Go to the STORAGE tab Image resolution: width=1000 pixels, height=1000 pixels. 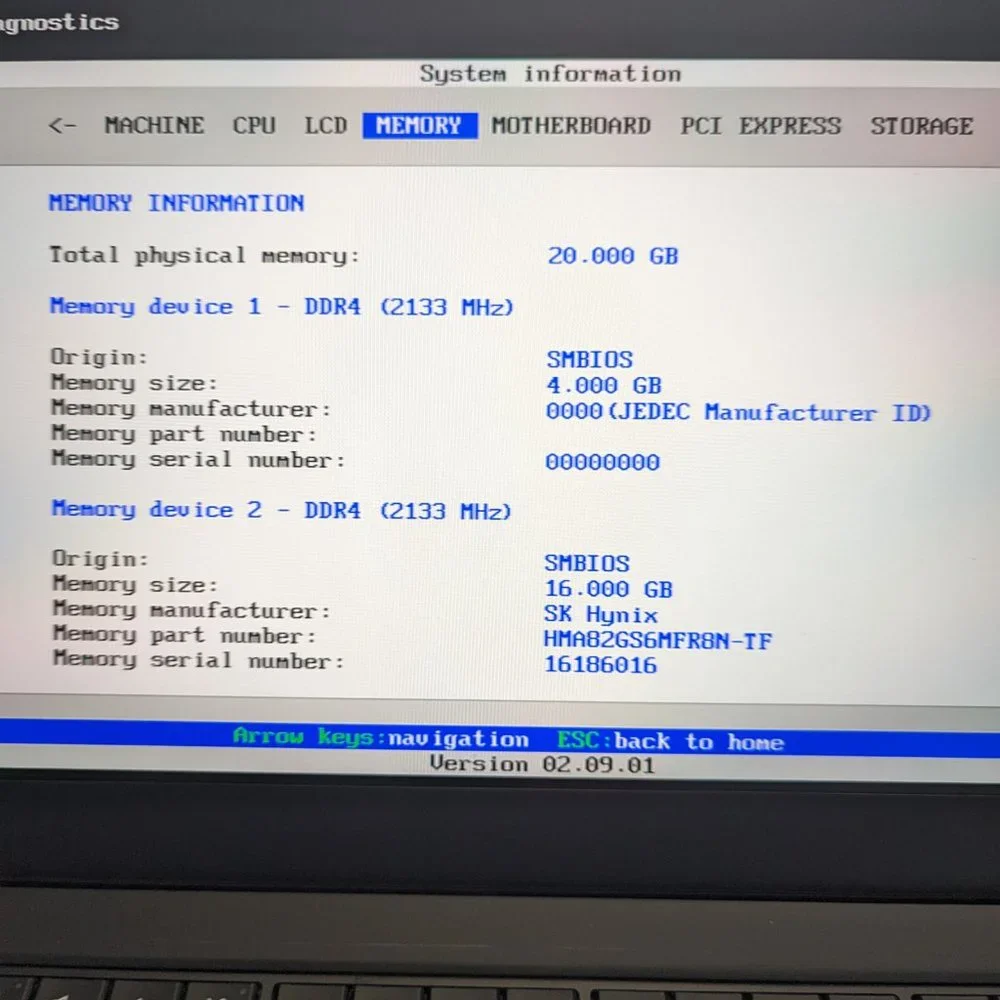pyautogui.click(x=922, y=126)
